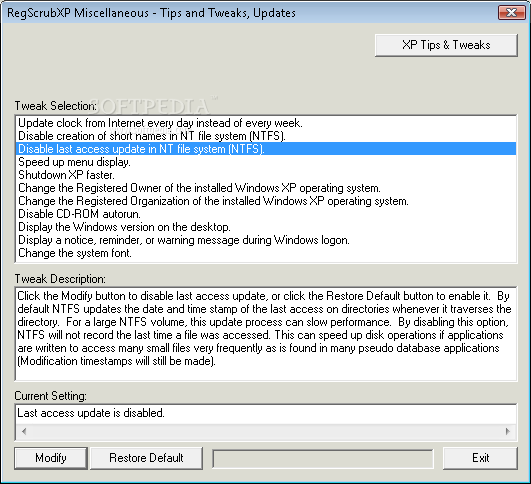Click the Modify button
Viewport: 531px width, 484px height.
51,458
